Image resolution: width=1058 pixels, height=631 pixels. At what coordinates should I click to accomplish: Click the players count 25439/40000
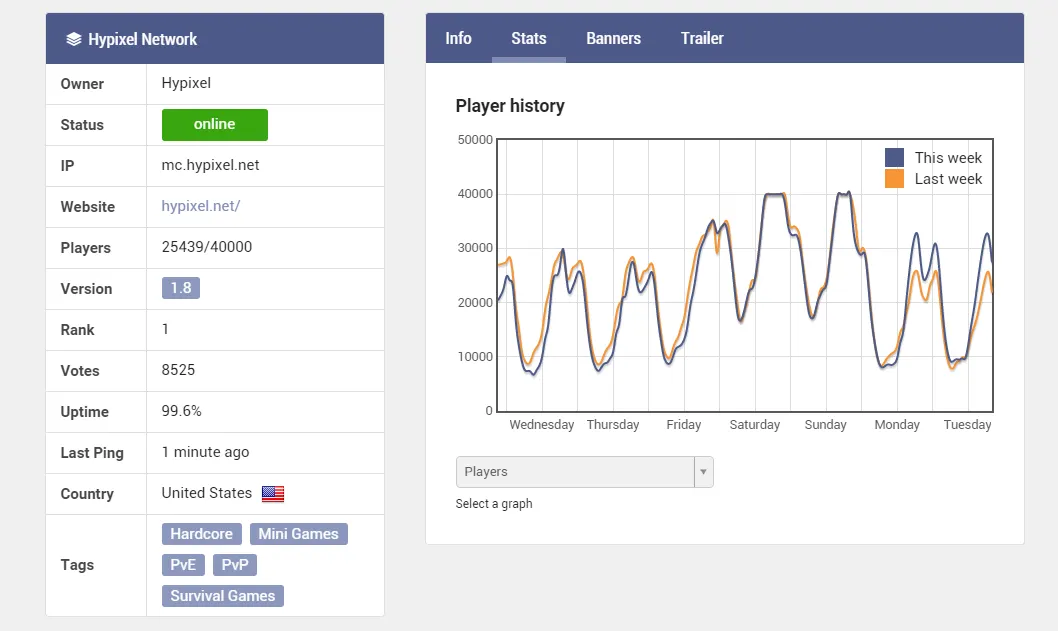tap(206, 247)
